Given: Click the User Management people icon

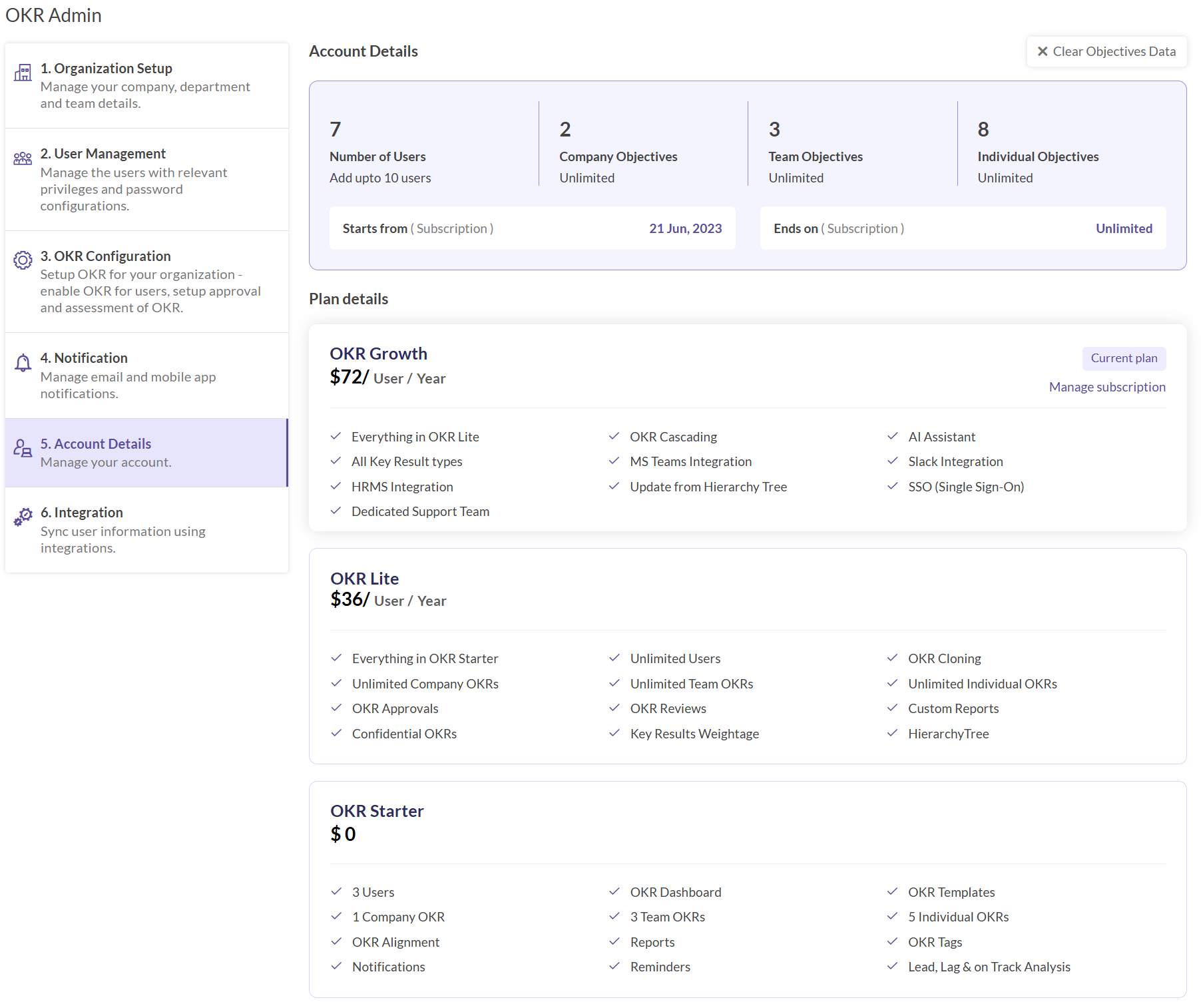Looking at the screenshot, I should click(23, 158).
